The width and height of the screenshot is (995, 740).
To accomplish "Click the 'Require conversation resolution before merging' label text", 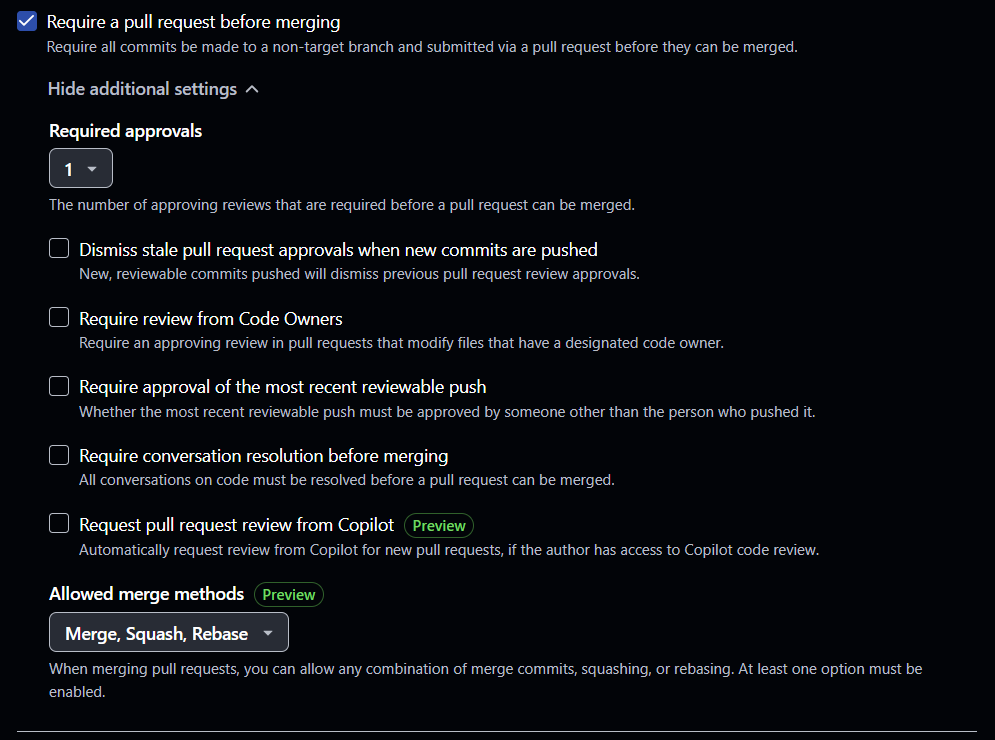I will (264, 456).
